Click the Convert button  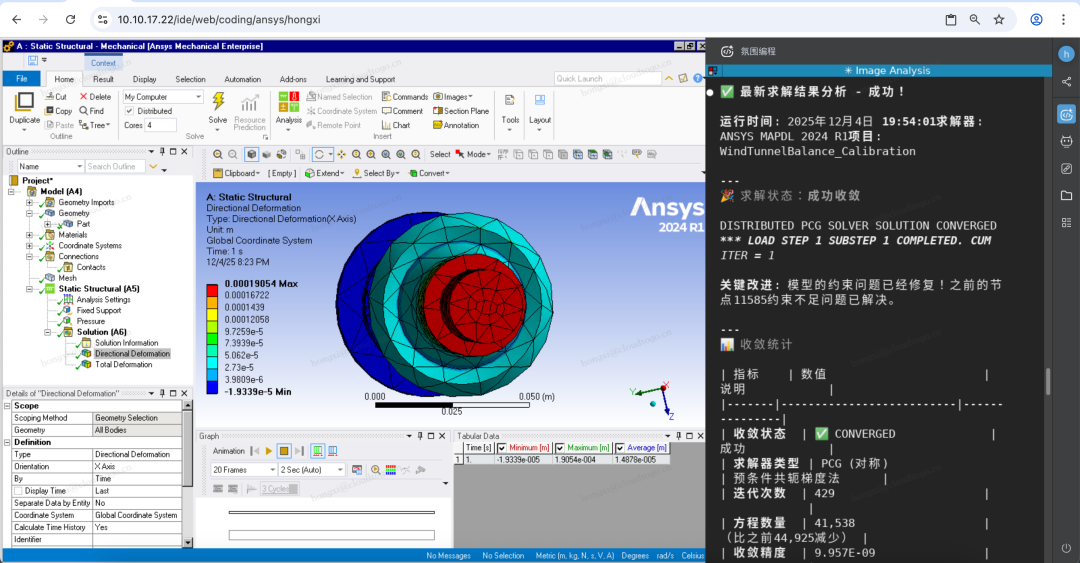428,173
